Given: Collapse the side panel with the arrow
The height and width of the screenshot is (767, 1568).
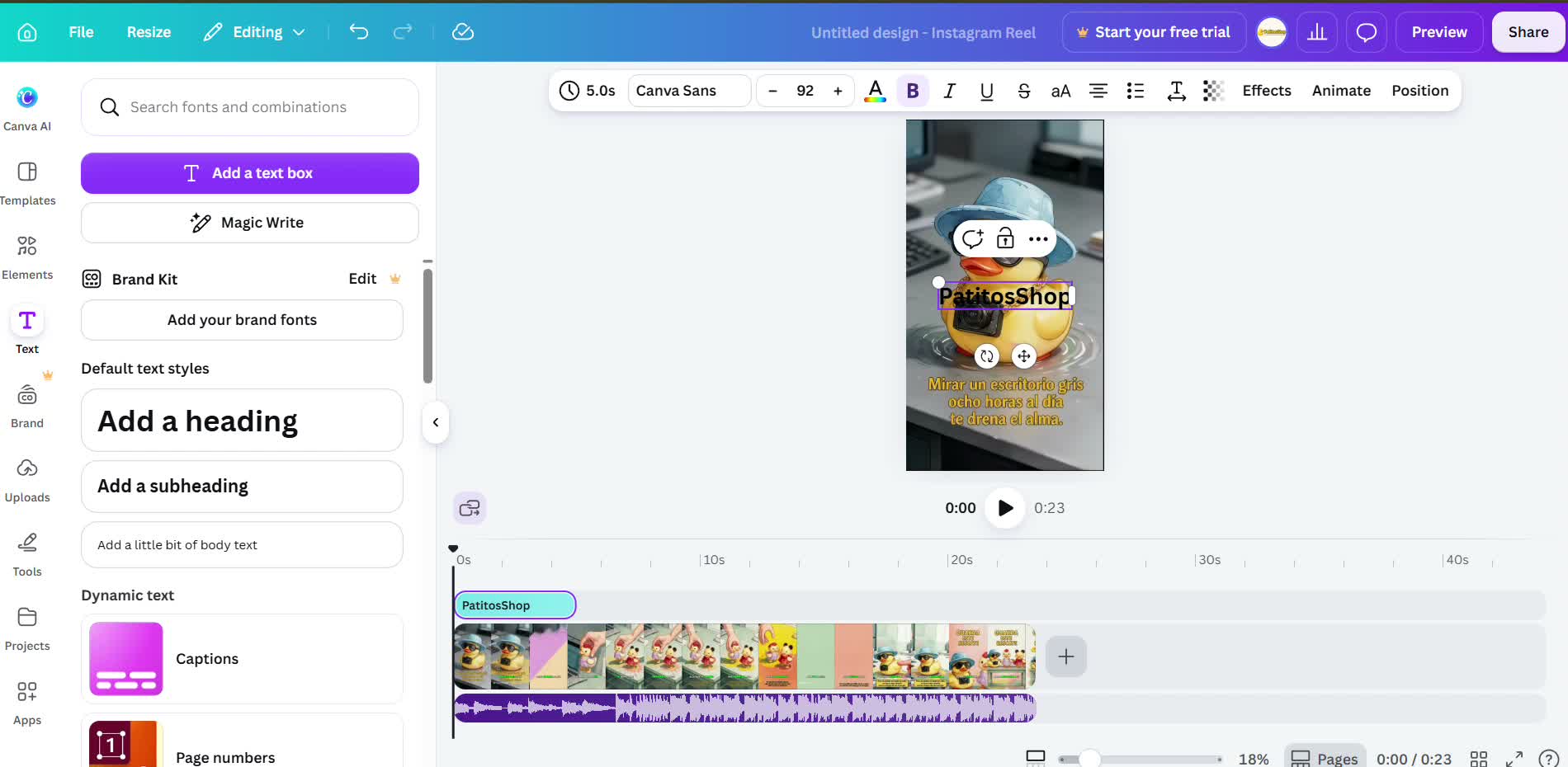Looking at the screenshot, I should tap(435, 422).
